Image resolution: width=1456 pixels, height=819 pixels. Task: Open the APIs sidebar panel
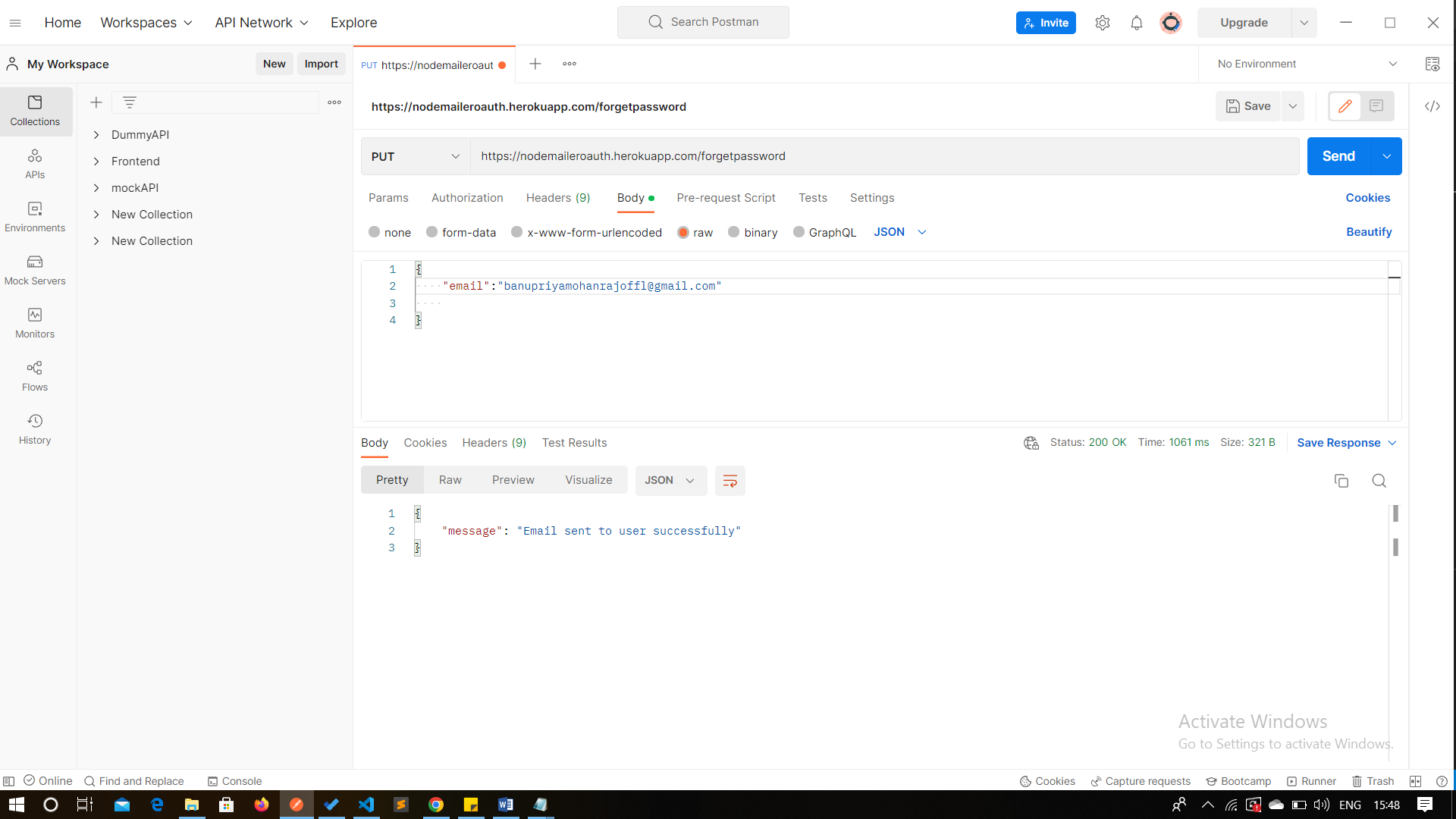[35, 164]
